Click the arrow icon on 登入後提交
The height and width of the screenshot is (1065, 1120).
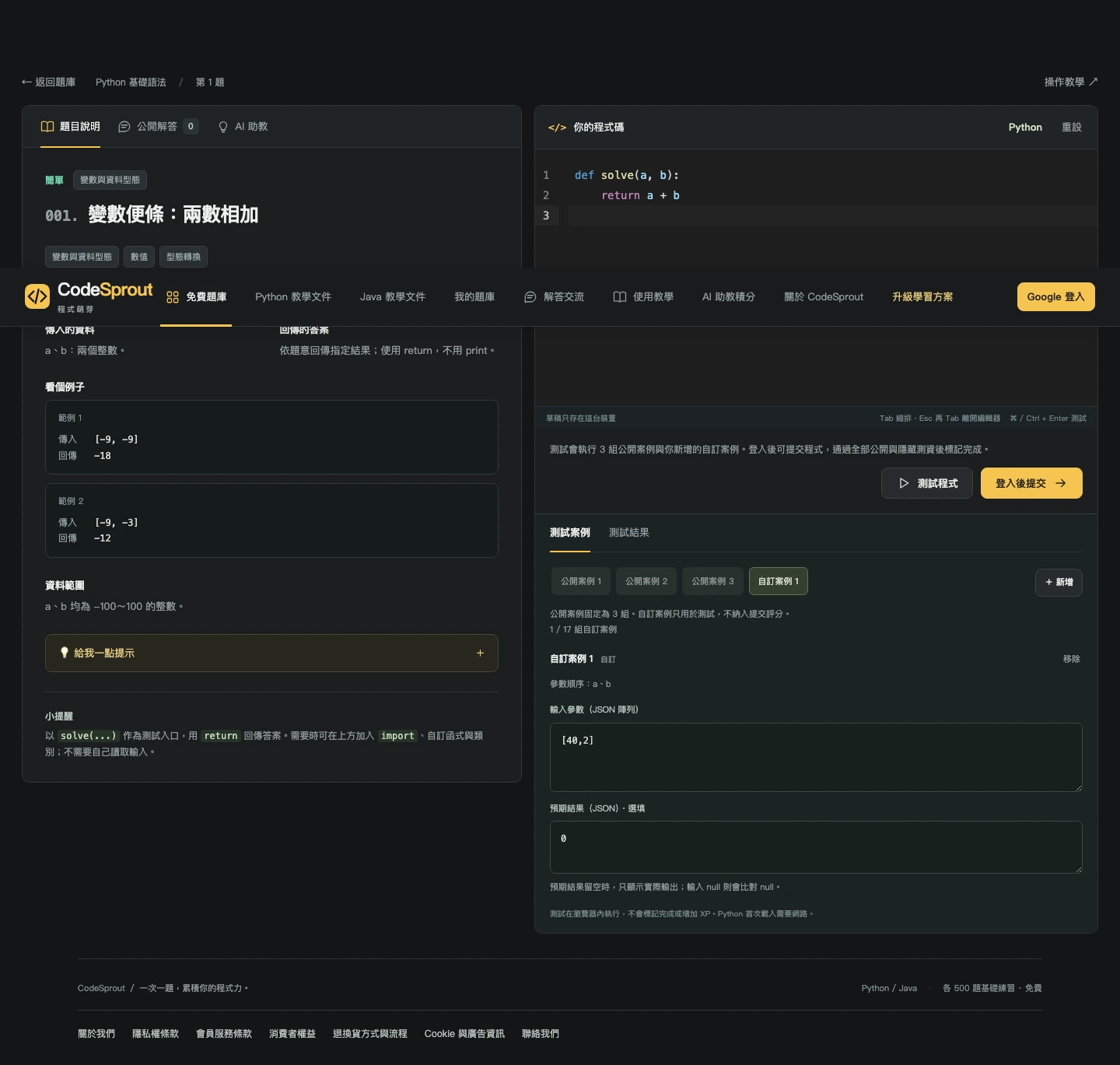pos(1061,483)
